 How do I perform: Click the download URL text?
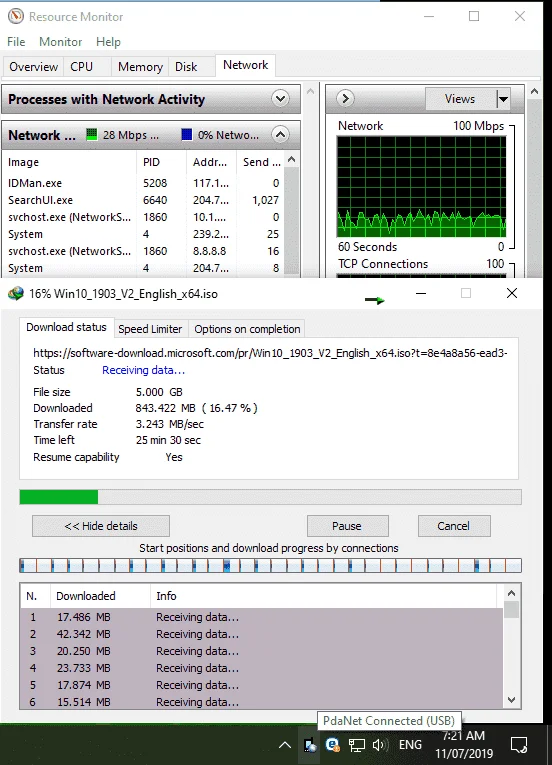pos(270,353)
